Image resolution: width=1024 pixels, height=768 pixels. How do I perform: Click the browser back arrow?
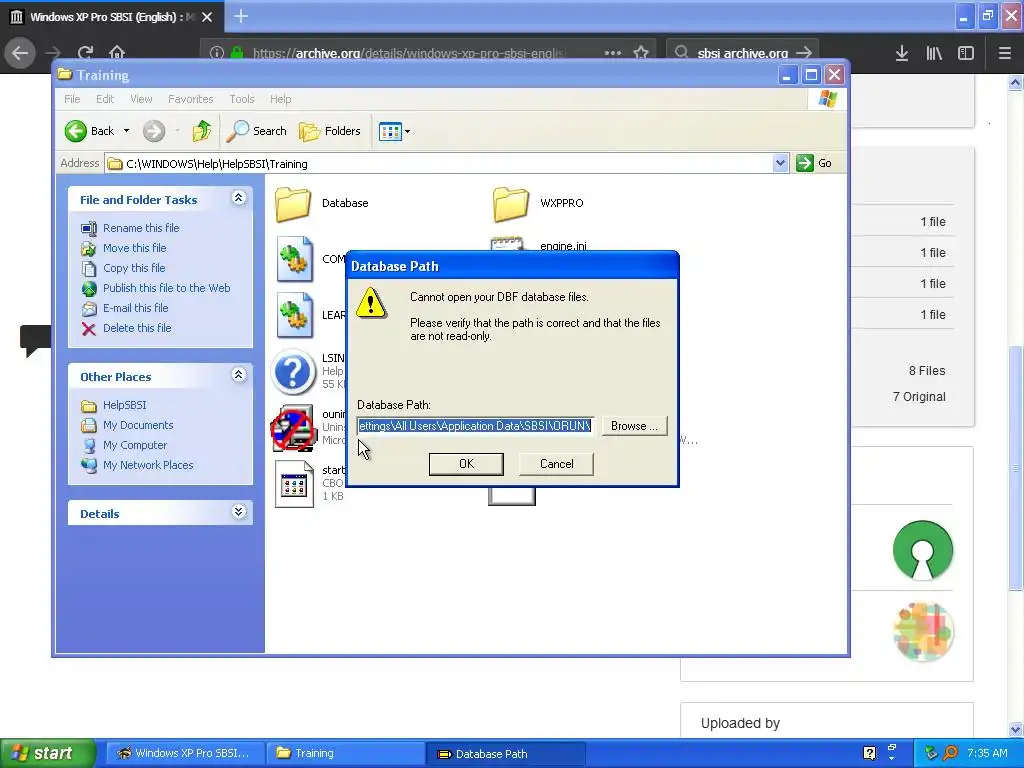tap(20, 53)
